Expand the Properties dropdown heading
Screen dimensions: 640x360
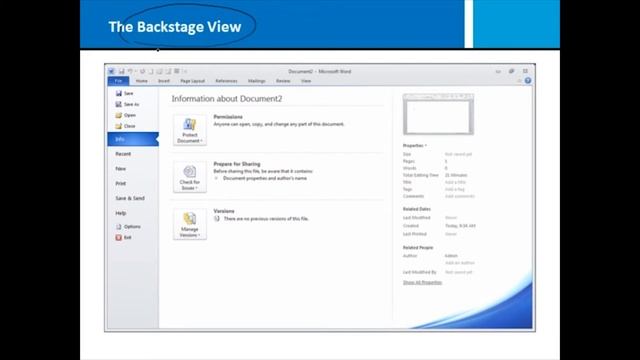[415, 146]
